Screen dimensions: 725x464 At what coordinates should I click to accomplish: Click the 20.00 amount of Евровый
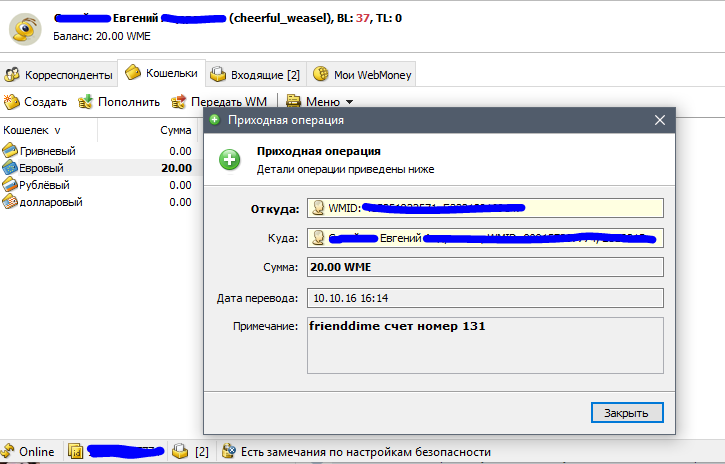tap(176, 168)
